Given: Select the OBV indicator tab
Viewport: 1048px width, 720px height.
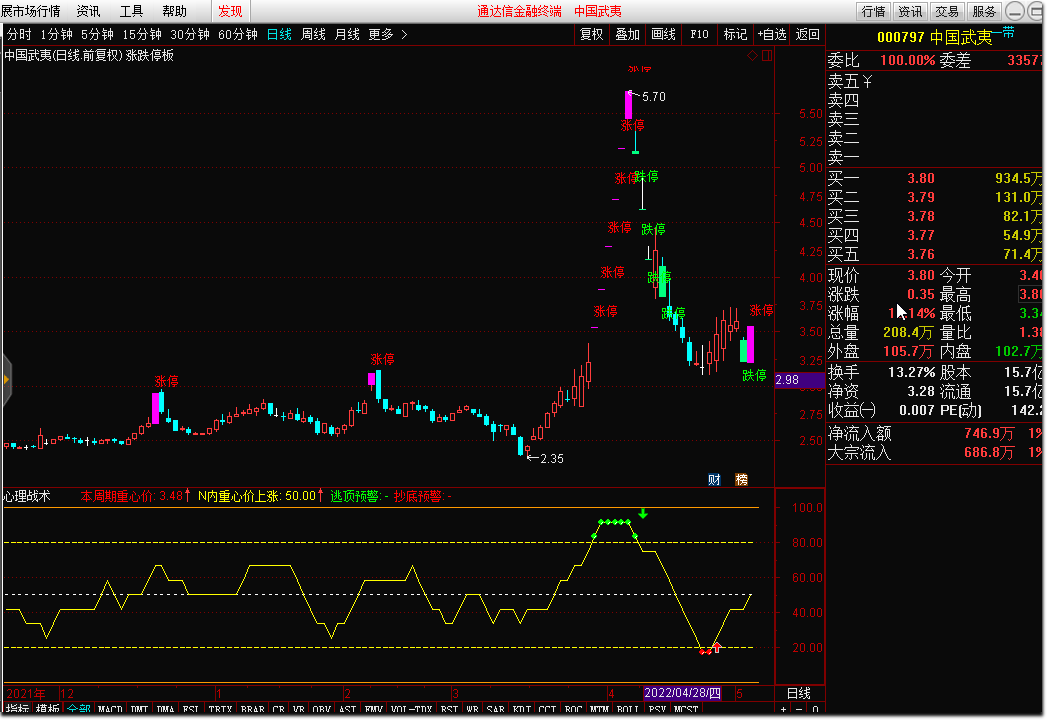Looking at the screenshot, I should (321, 709).
